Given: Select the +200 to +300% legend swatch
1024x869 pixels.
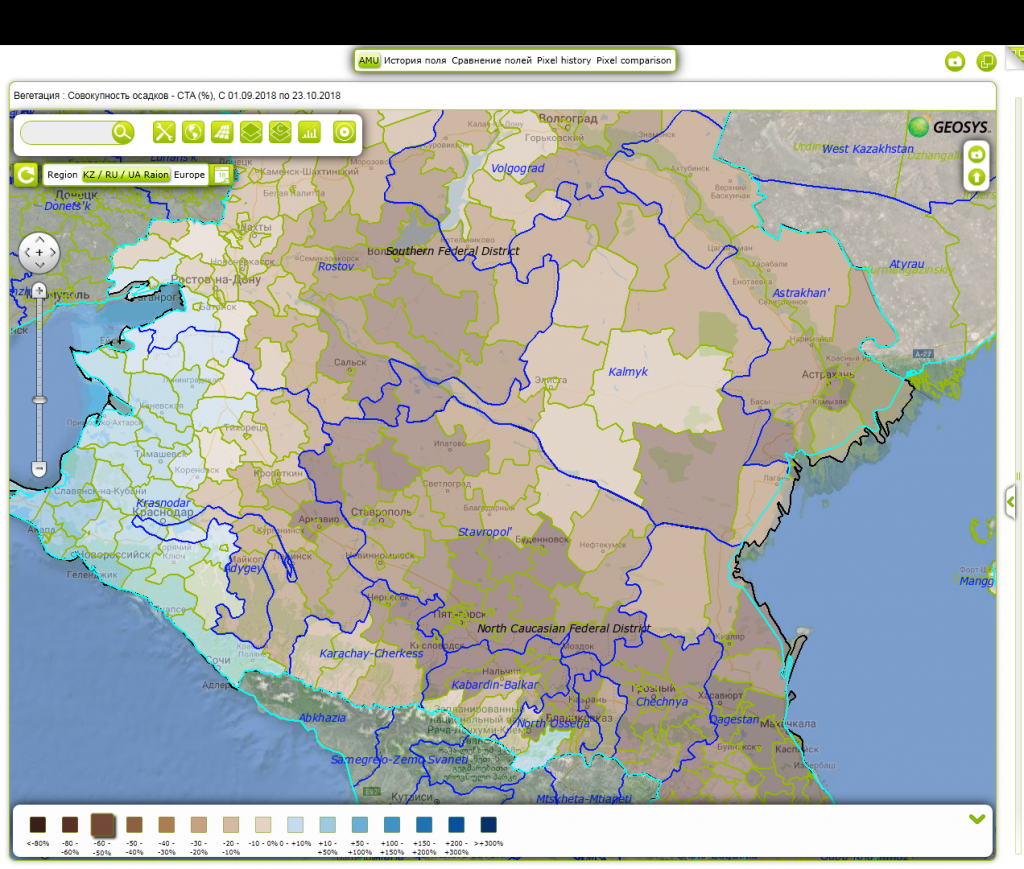Looking at the screenshot, I should pos(456,825).
